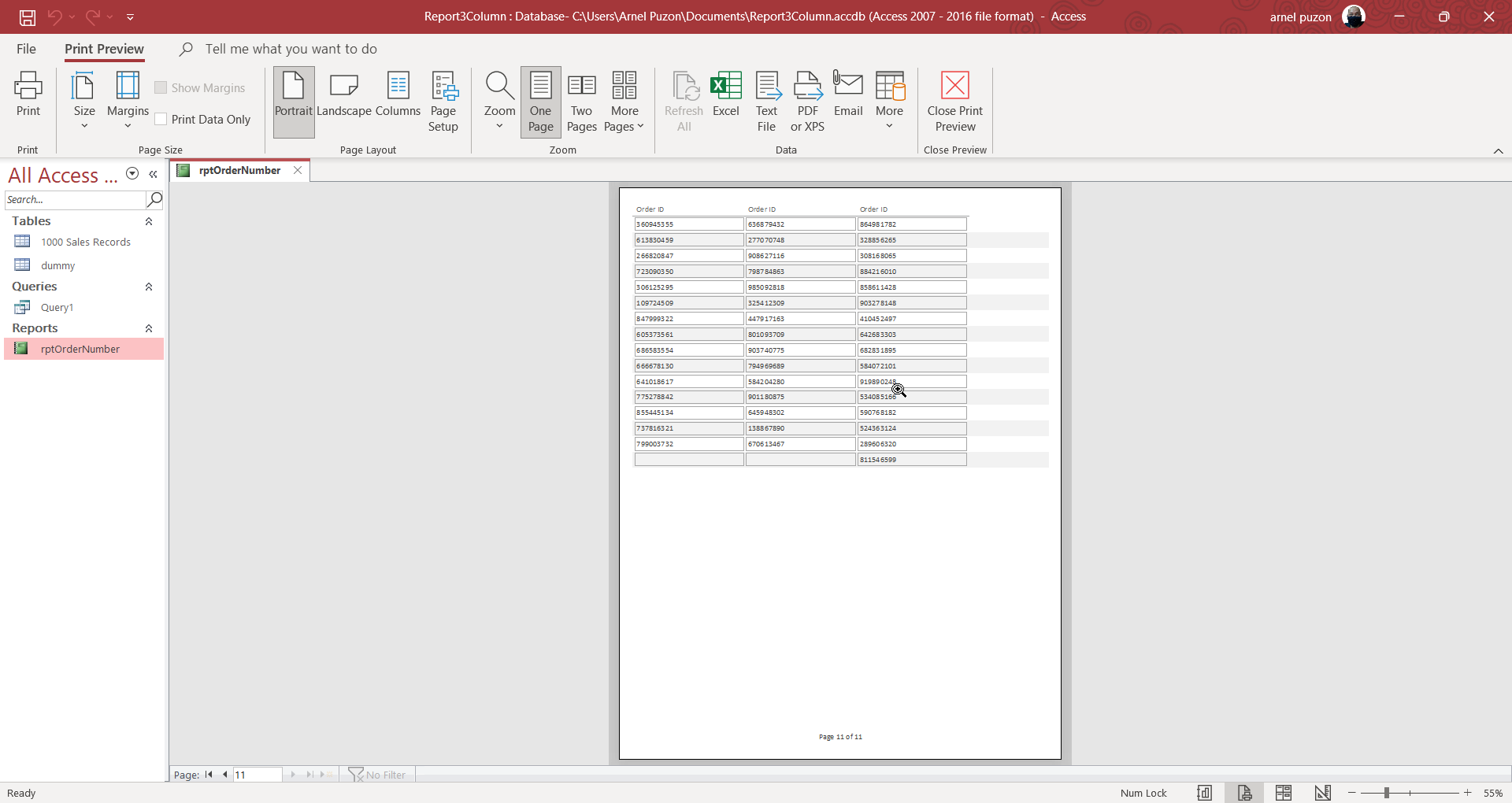The image size is (1512, 803).
Task: Select rptOrderNumber report in navigation pane
Action: (x=84, y=349)
